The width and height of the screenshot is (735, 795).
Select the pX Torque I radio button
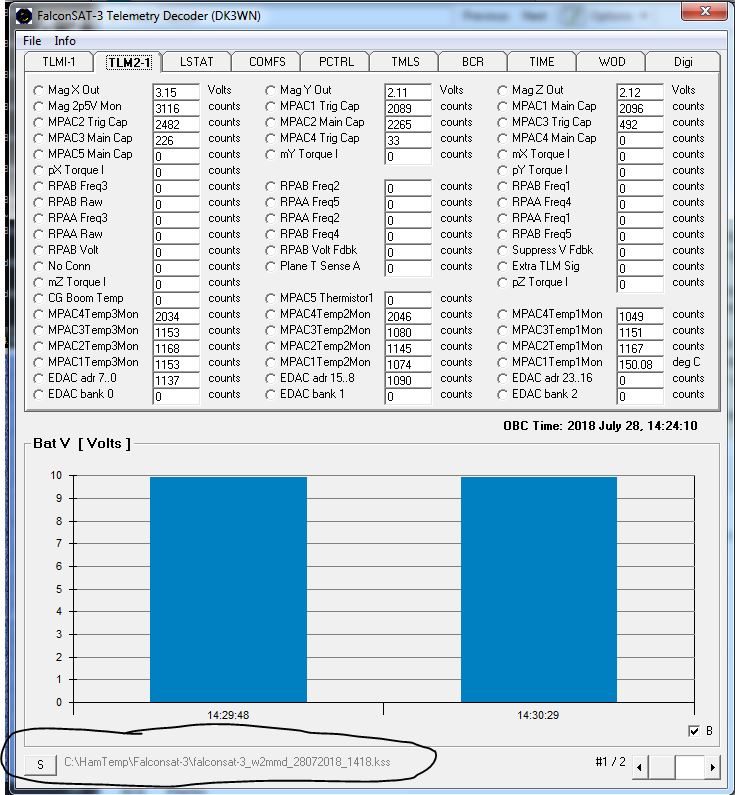click(39, 170)
